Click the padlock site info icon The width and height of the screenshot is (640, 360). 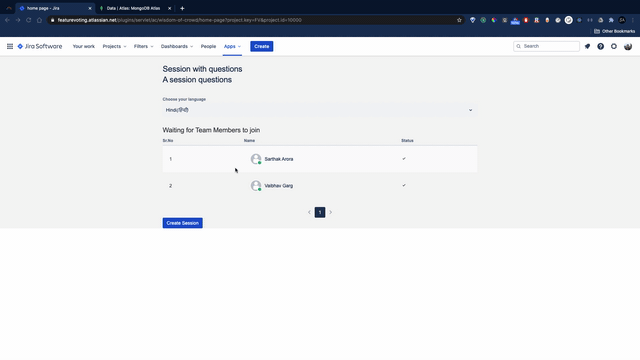point(53,20)
